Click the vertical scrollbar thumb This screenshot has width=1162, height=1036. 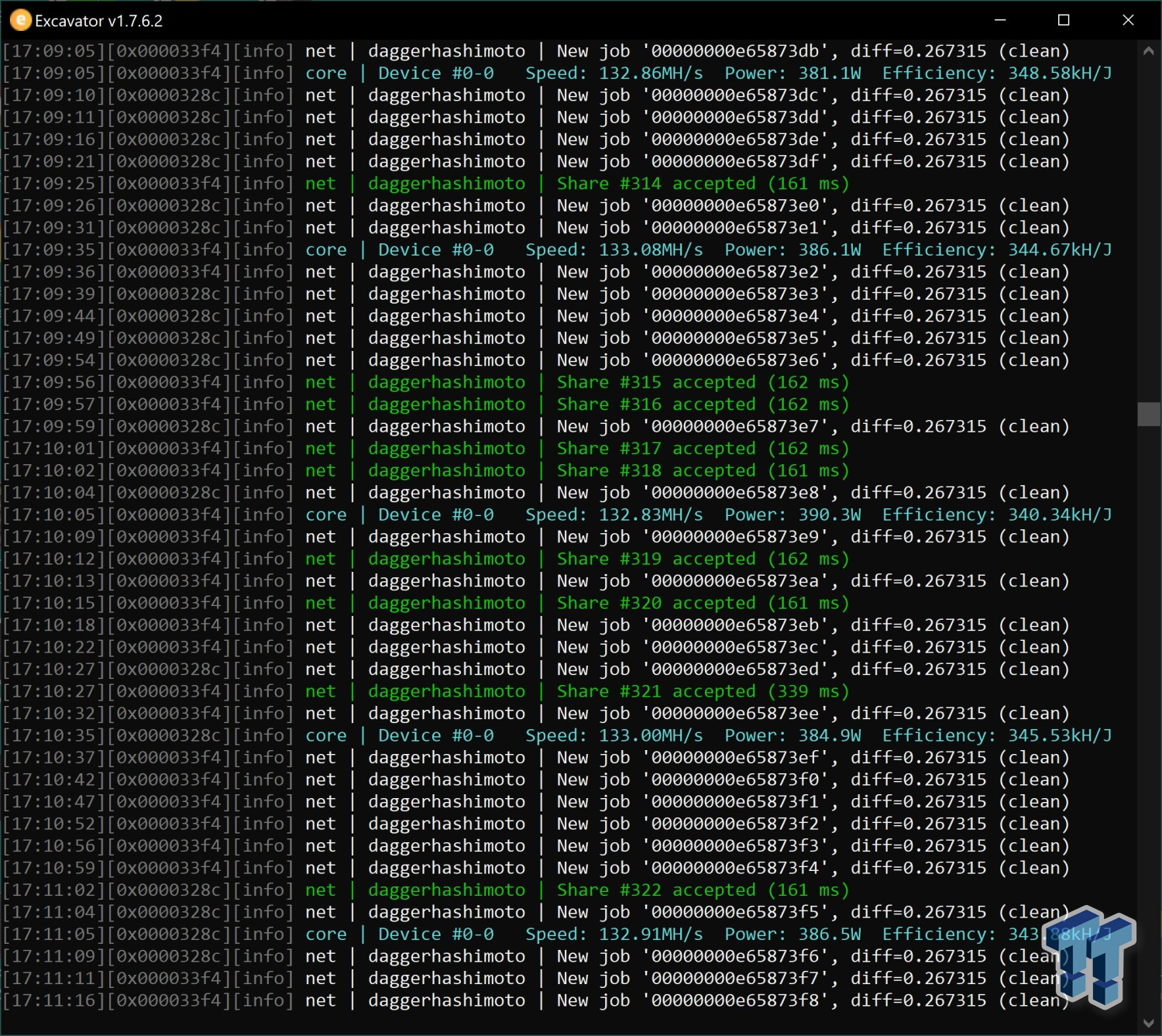pyautogui.click(x=1148, y=414)
